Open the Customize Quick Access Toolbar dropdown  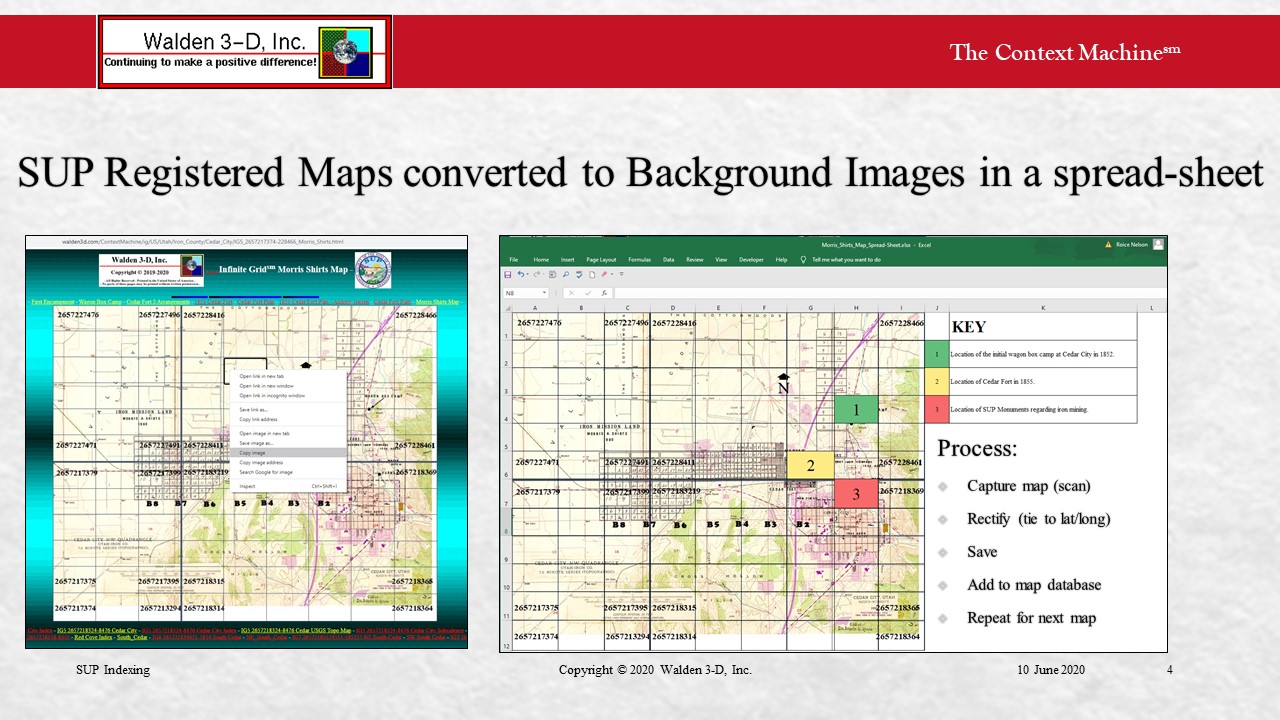(x=621, y=274)
